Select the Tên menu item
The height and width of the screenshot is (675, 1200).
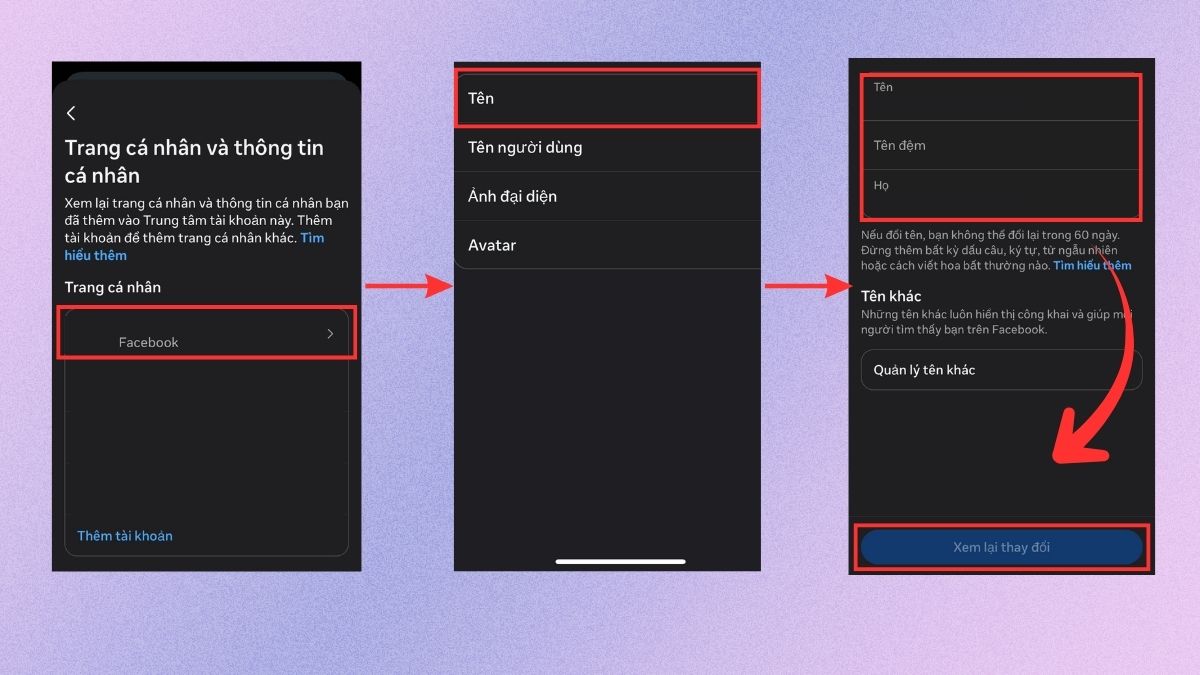(x=607, y=99)
